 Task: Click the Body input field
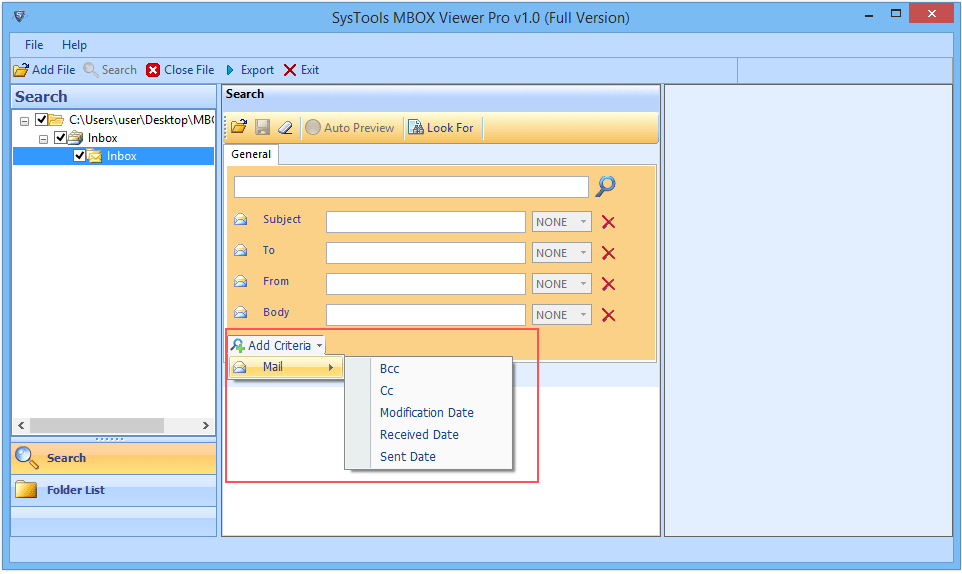tap(426, 315)
